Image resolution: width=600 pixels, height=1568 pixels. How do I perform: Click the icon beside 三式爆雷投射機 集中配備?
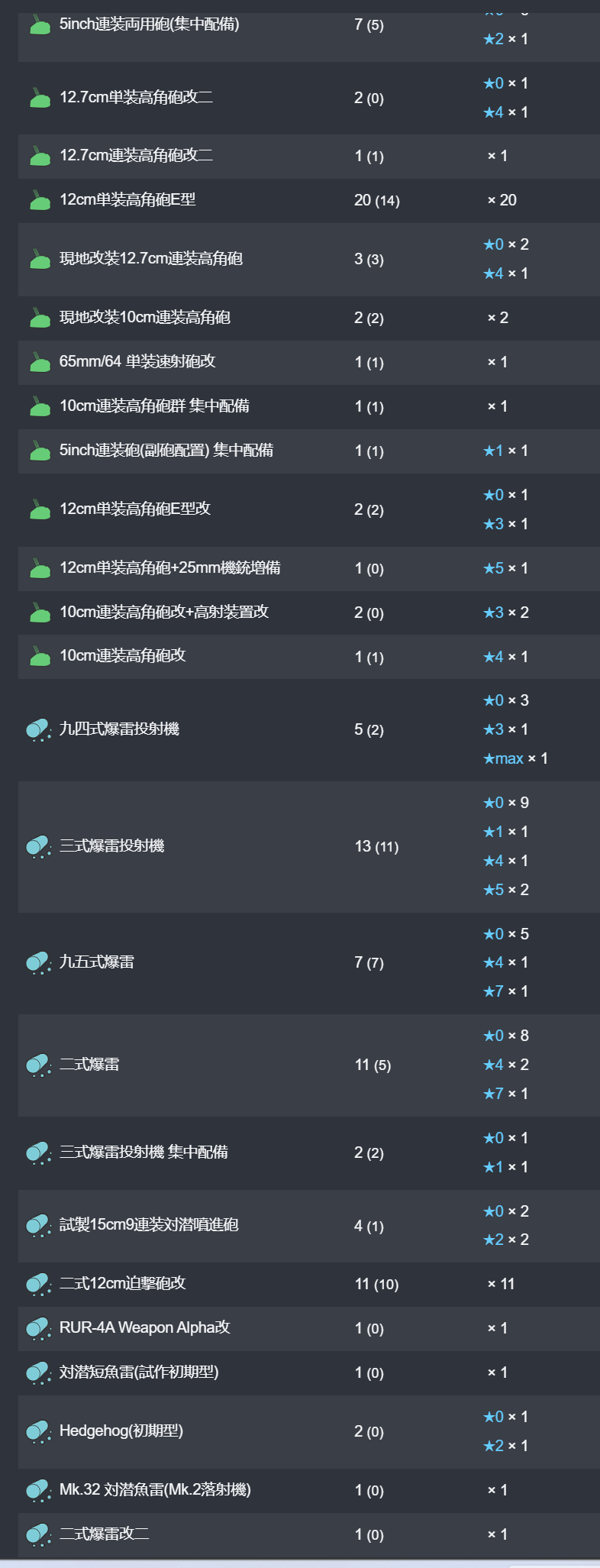click(39, 1153)
